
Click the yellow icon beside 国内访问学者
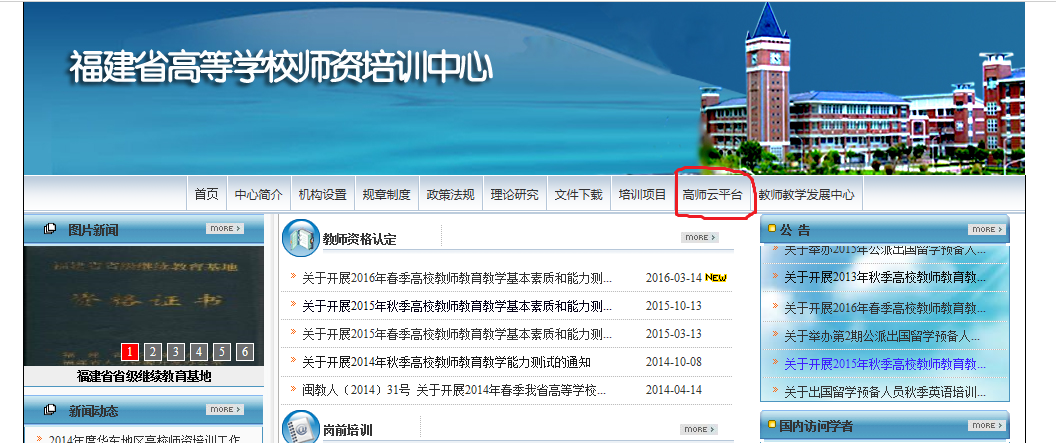772,426
